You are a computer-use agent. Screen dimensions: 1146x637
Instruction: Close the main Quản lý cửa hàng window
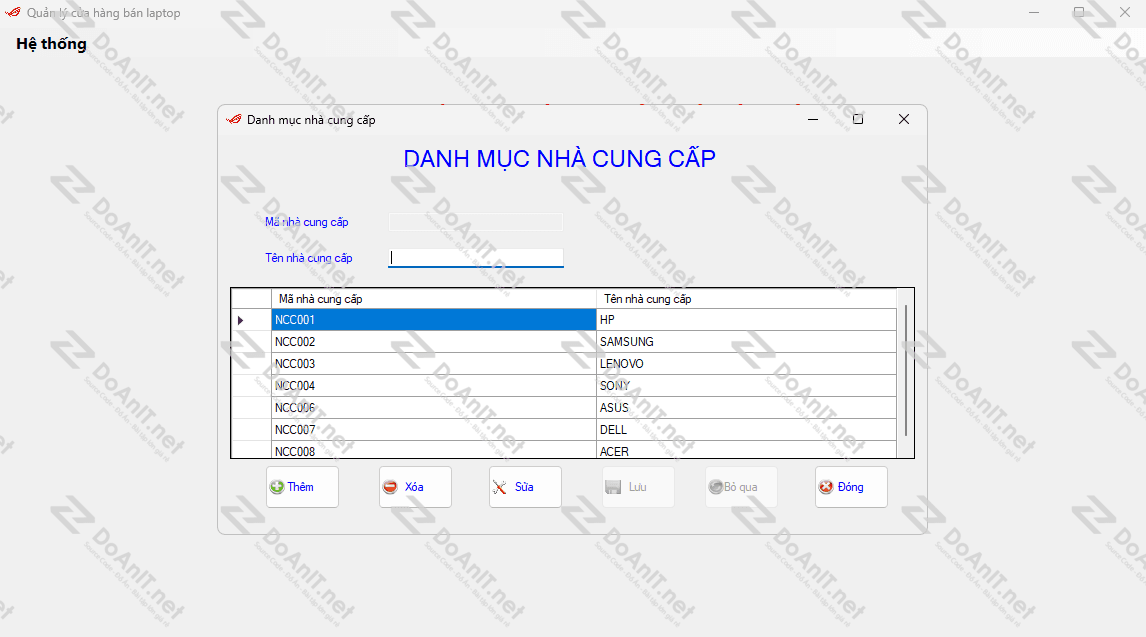click(1125, 12)
